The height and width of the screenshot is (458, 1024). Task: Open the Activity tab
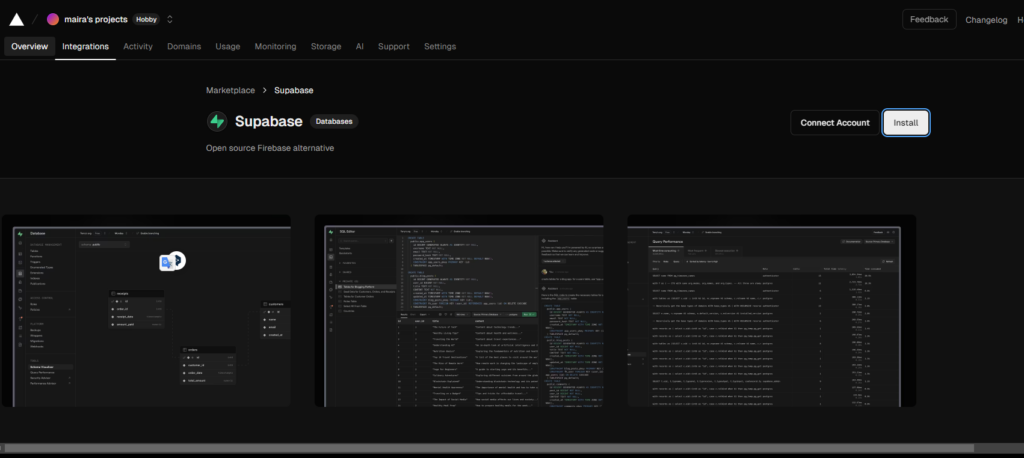pyautogui.click(x=138, y=46)
